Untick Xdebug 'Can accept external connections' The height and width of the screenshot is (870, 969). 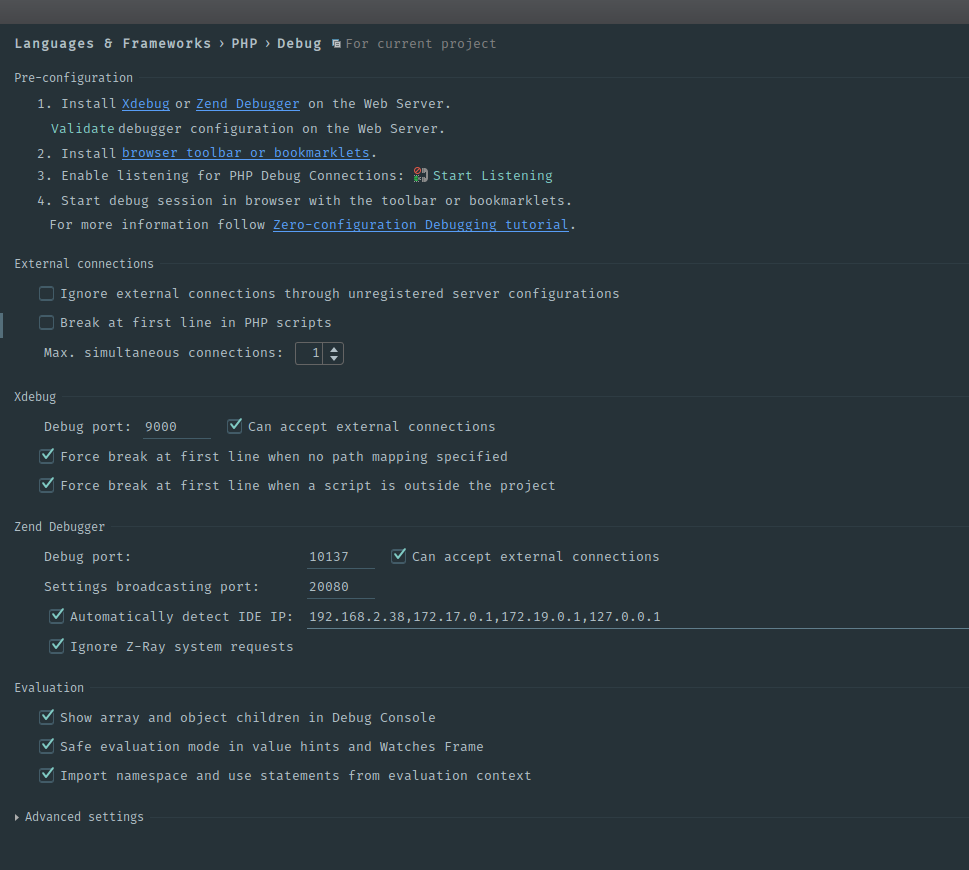234,426
